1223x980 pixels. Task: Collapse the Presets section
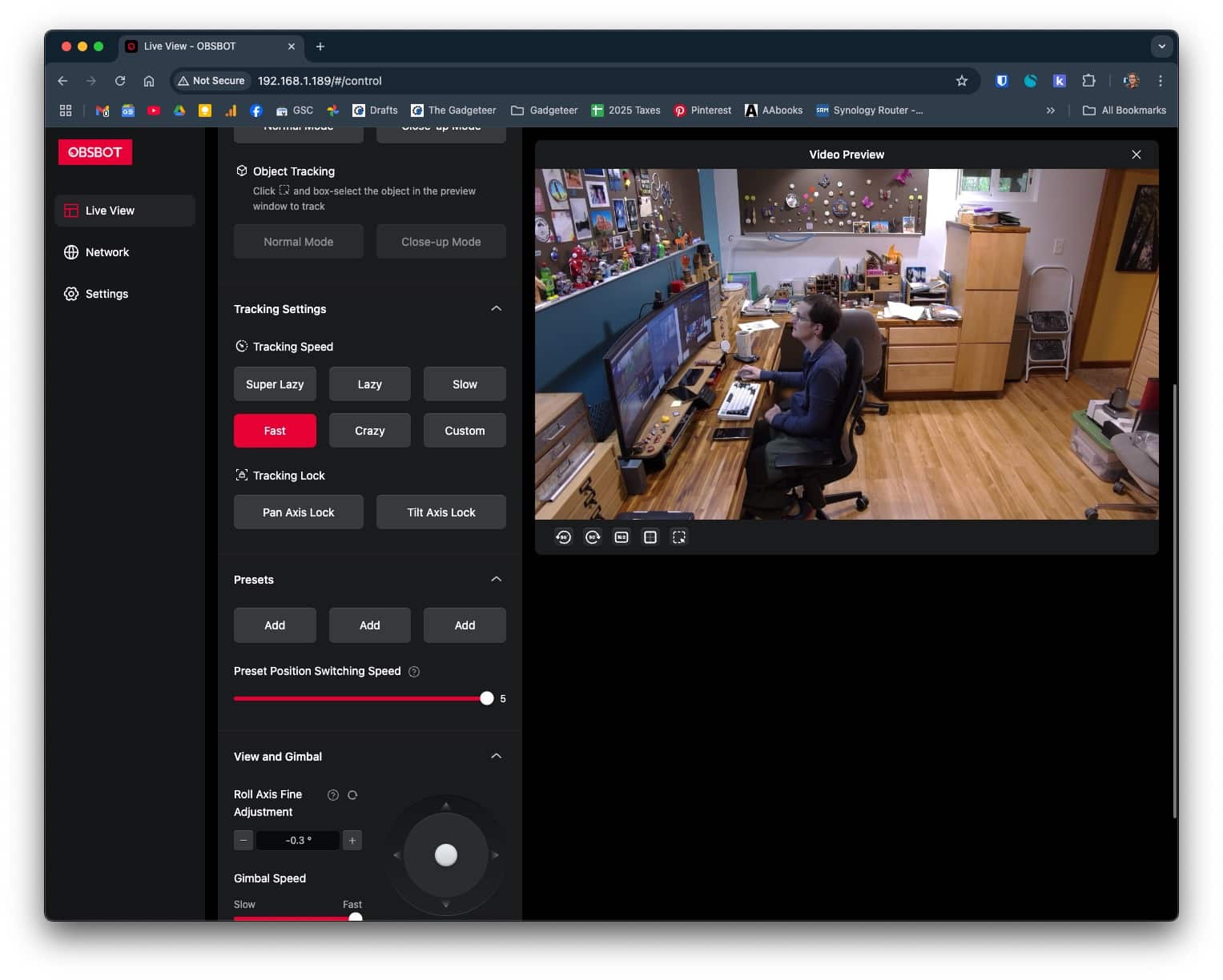coord(496,580)
